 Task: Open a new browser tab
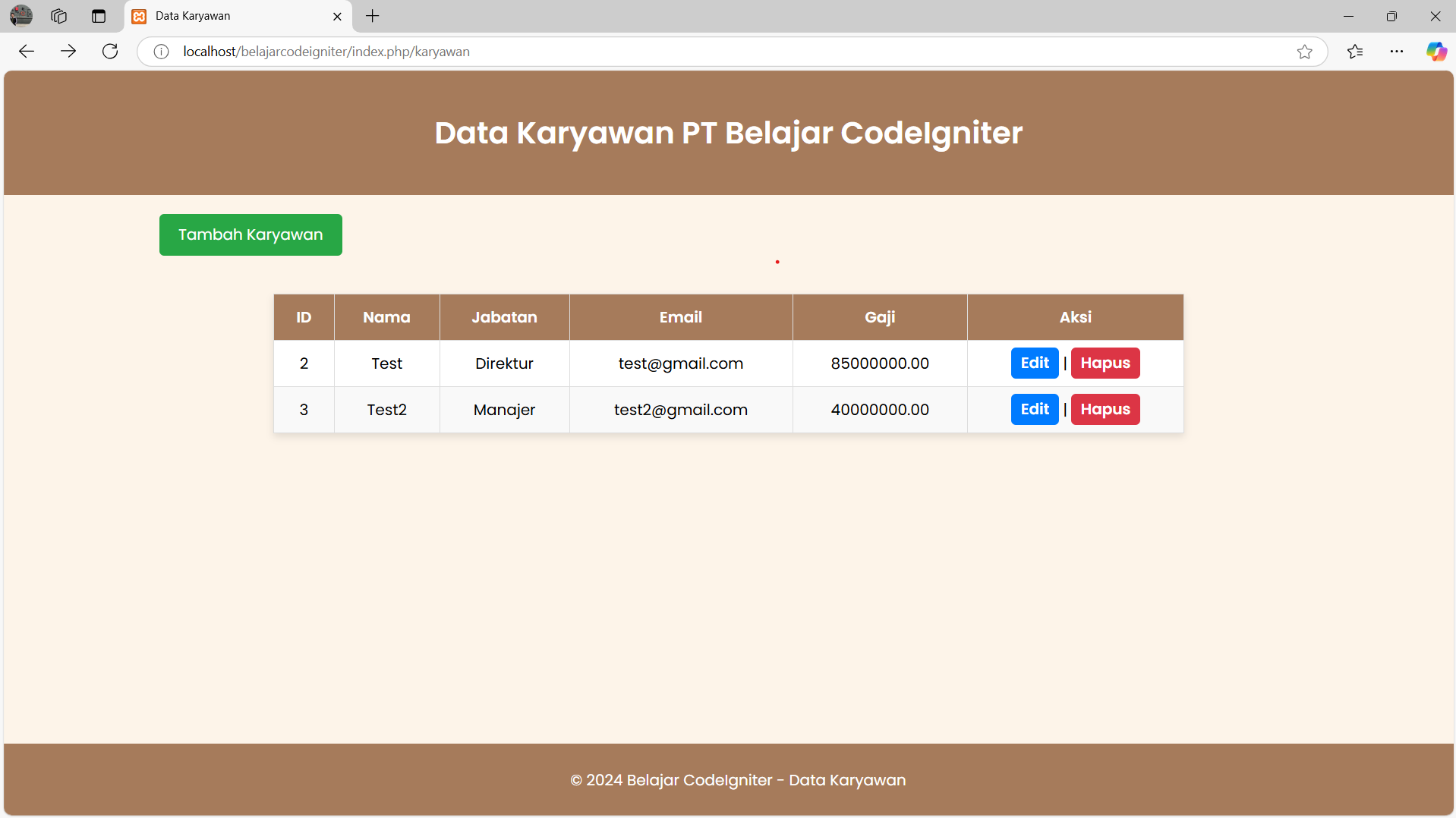click(x=373, y=16)
